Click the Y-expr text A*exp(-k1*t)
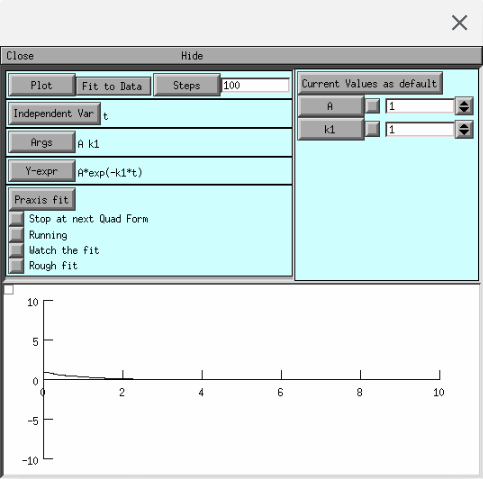483x479 pixels. click(x=110, y=173)
